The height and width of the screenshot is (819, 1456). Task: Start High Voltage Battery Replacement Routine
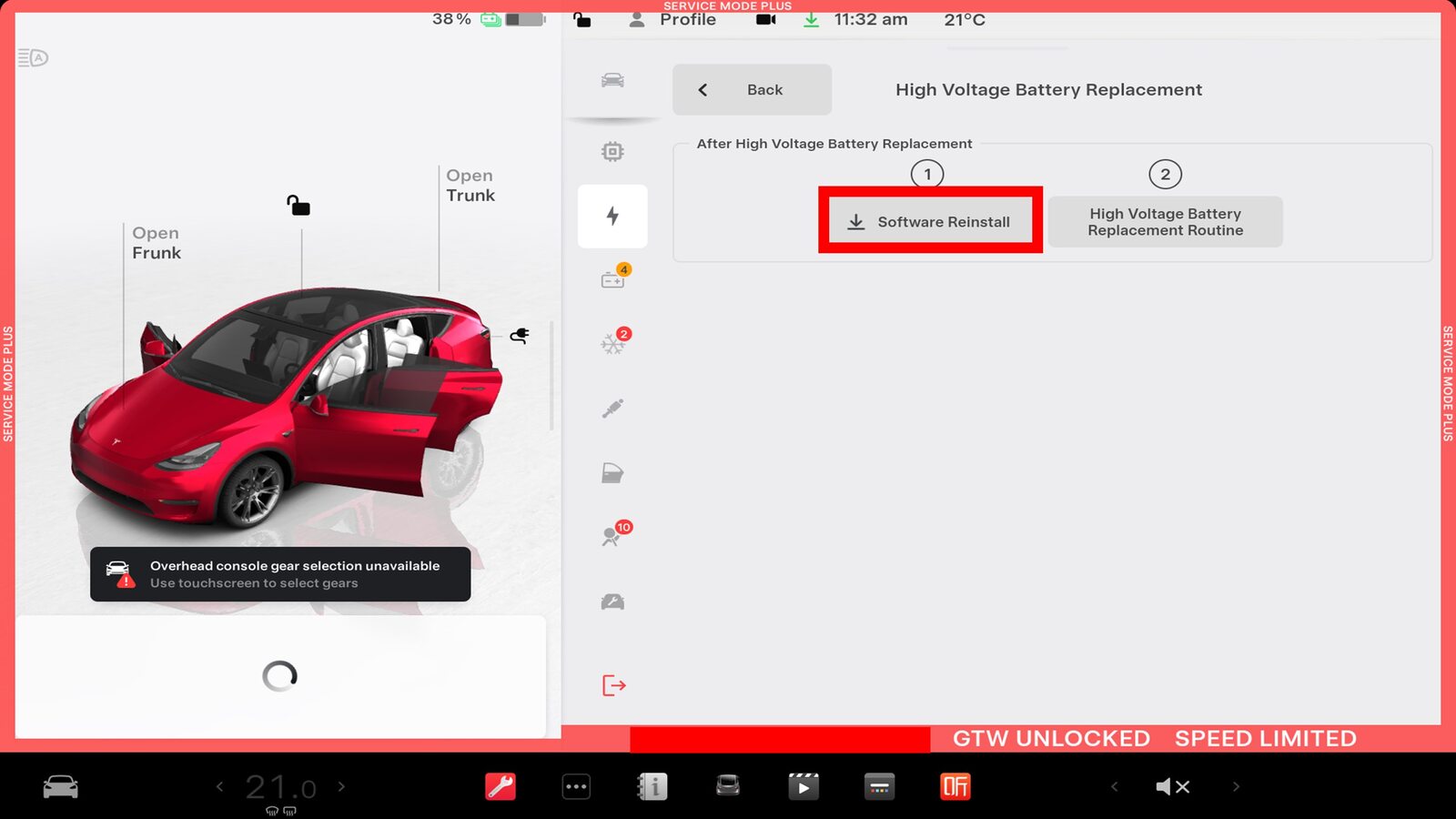pos(1165,222)
